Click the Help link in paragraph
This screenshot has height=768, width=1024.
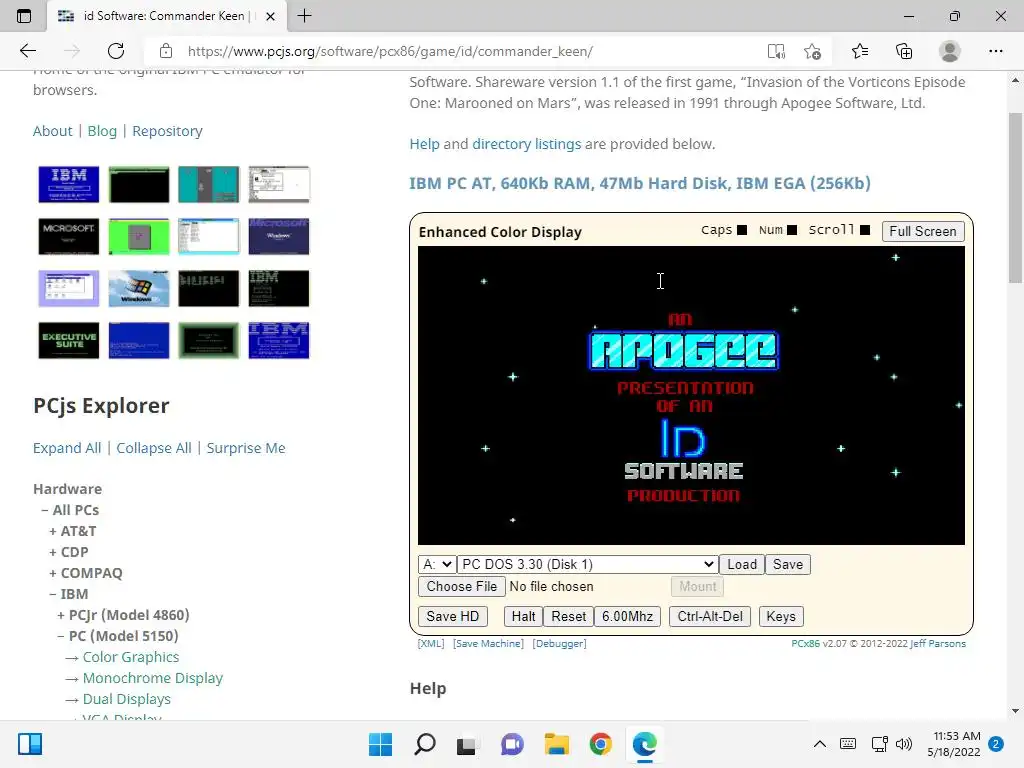(x=424, y=144)
